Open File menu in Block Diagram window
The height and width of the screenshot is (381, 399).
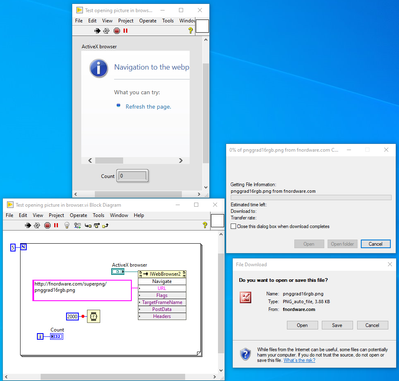coord(9,215)
